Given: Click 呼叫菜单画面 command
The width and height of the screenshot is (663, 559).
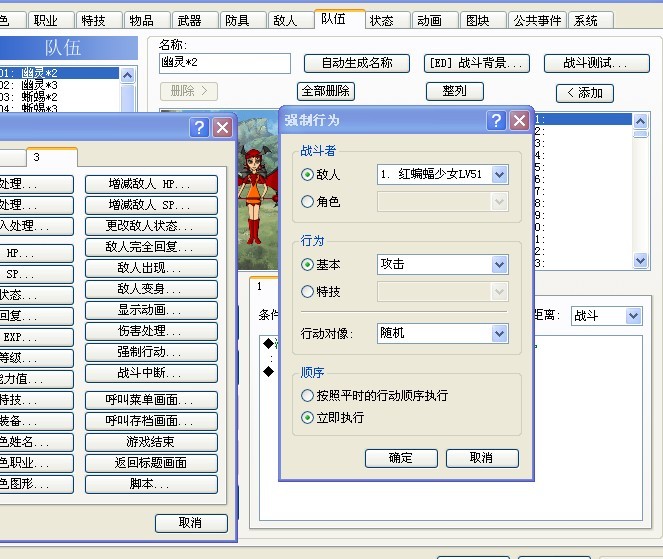Looking at the screenshot, I should (151, 400).
